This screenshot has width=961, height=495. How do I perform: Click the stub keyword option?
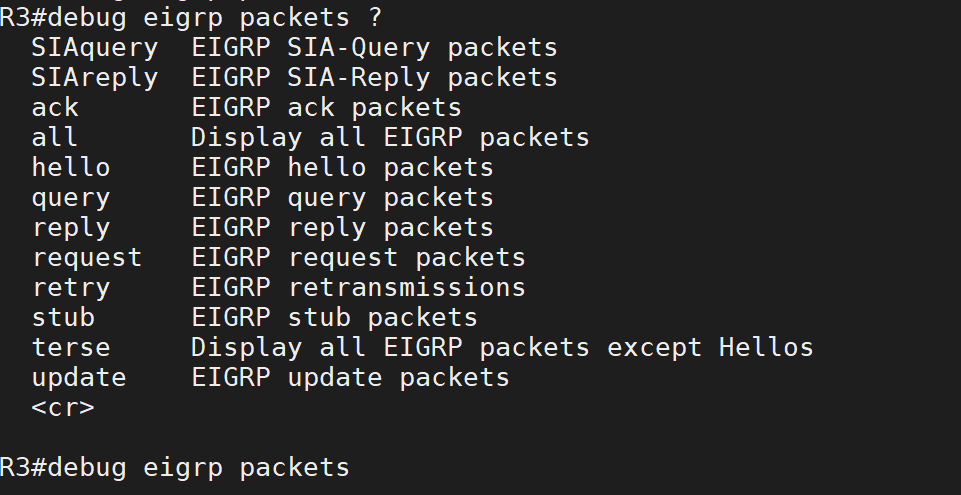63,317
